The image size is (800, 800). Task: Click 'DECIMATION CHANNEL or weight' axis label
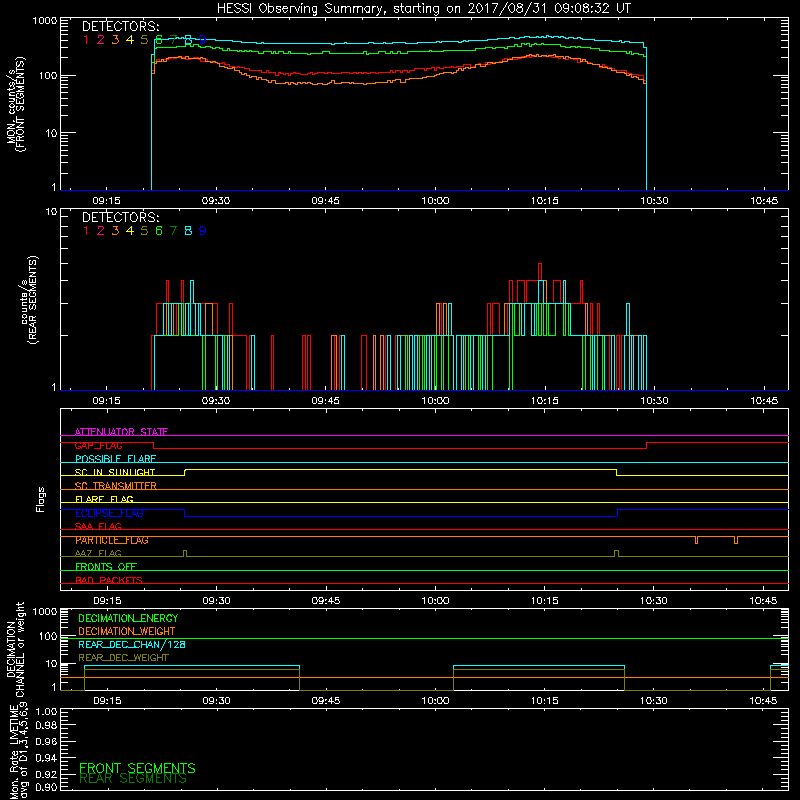[x=16, y=649]
